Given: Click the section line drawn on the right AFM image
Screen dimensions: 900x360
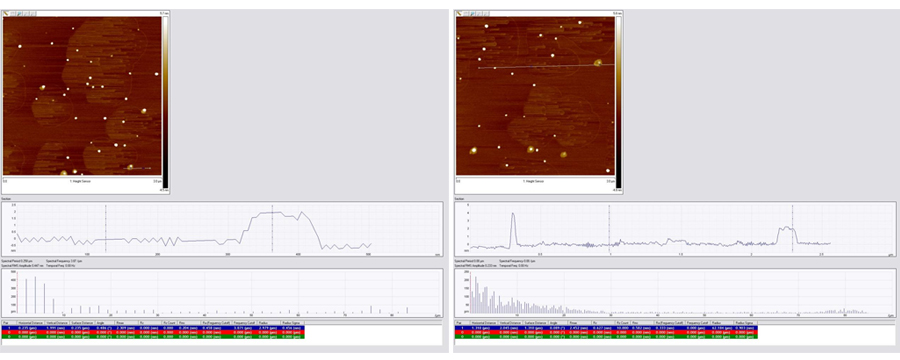Looking at the screenshot, I should click(x=546, y=67).
